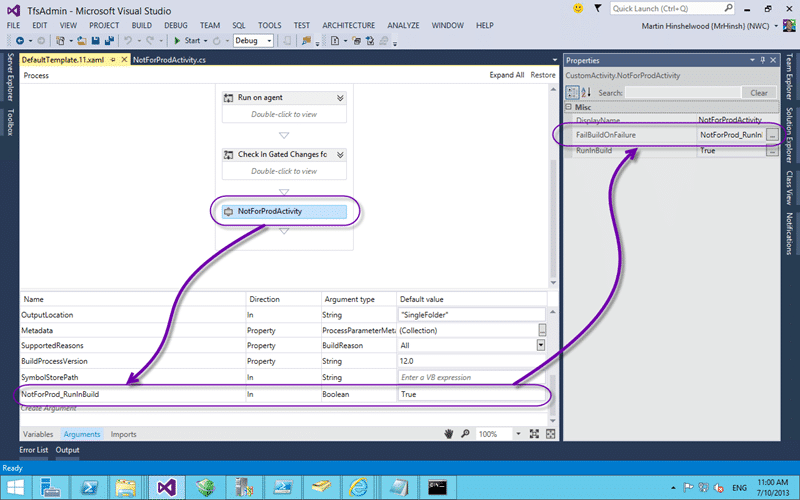Click the ellipsis button for FailBuildOnFailure
This screenshot has height=500, width=800.
772,135
